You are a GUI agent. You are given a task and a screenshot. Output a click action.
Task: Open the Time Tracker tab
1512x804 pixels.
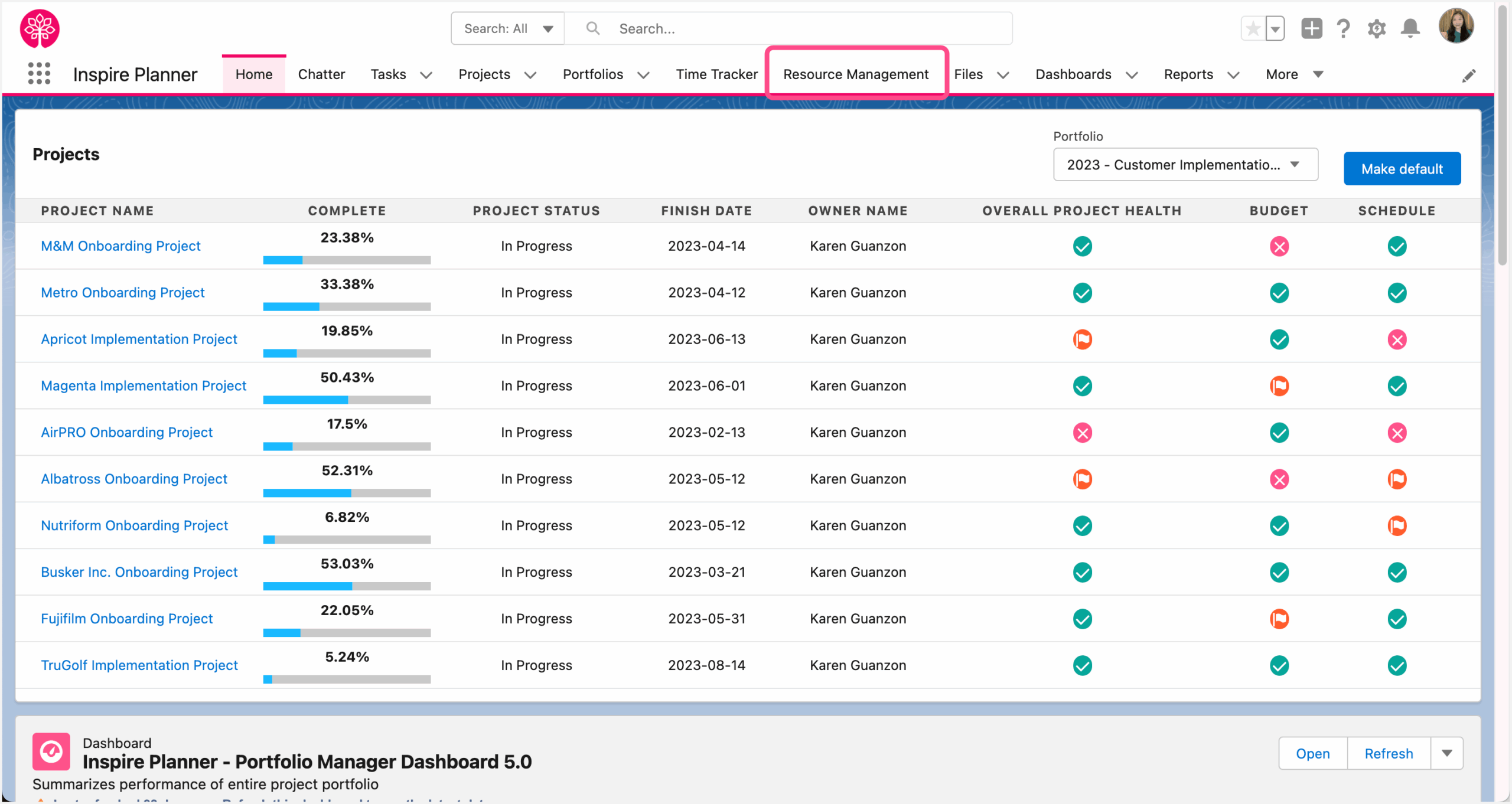click(x=716, y=74)
